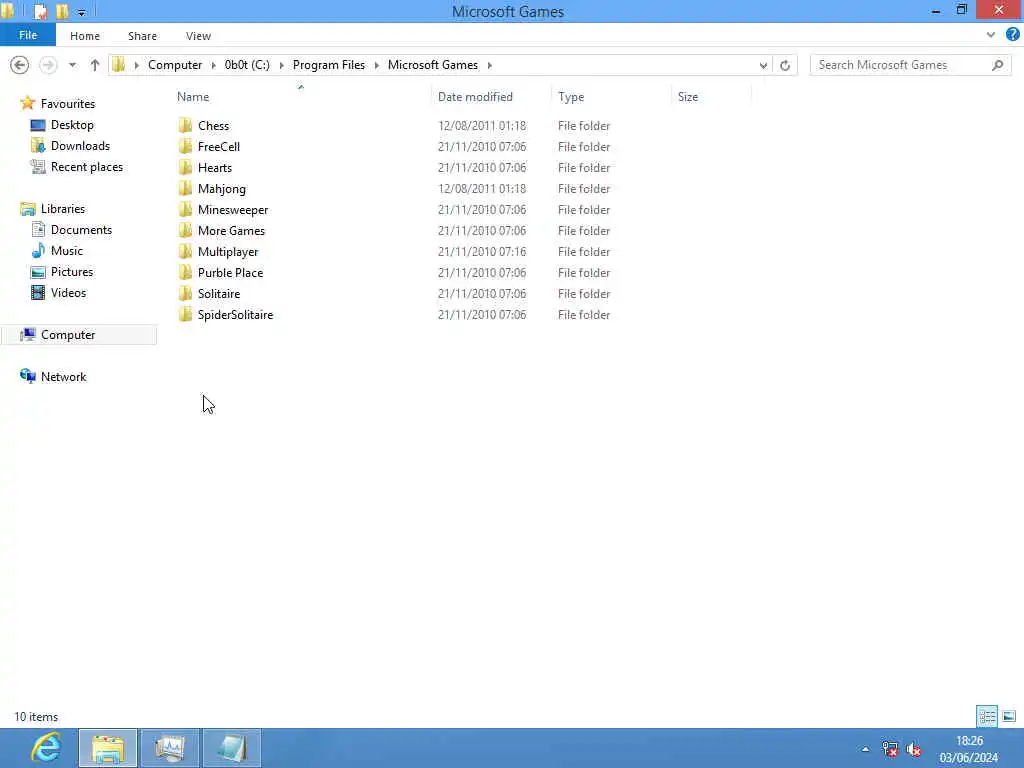The image size is (1024, 768).
Task: Navigate to Computer in address bar
Action: tap(175, 65)
